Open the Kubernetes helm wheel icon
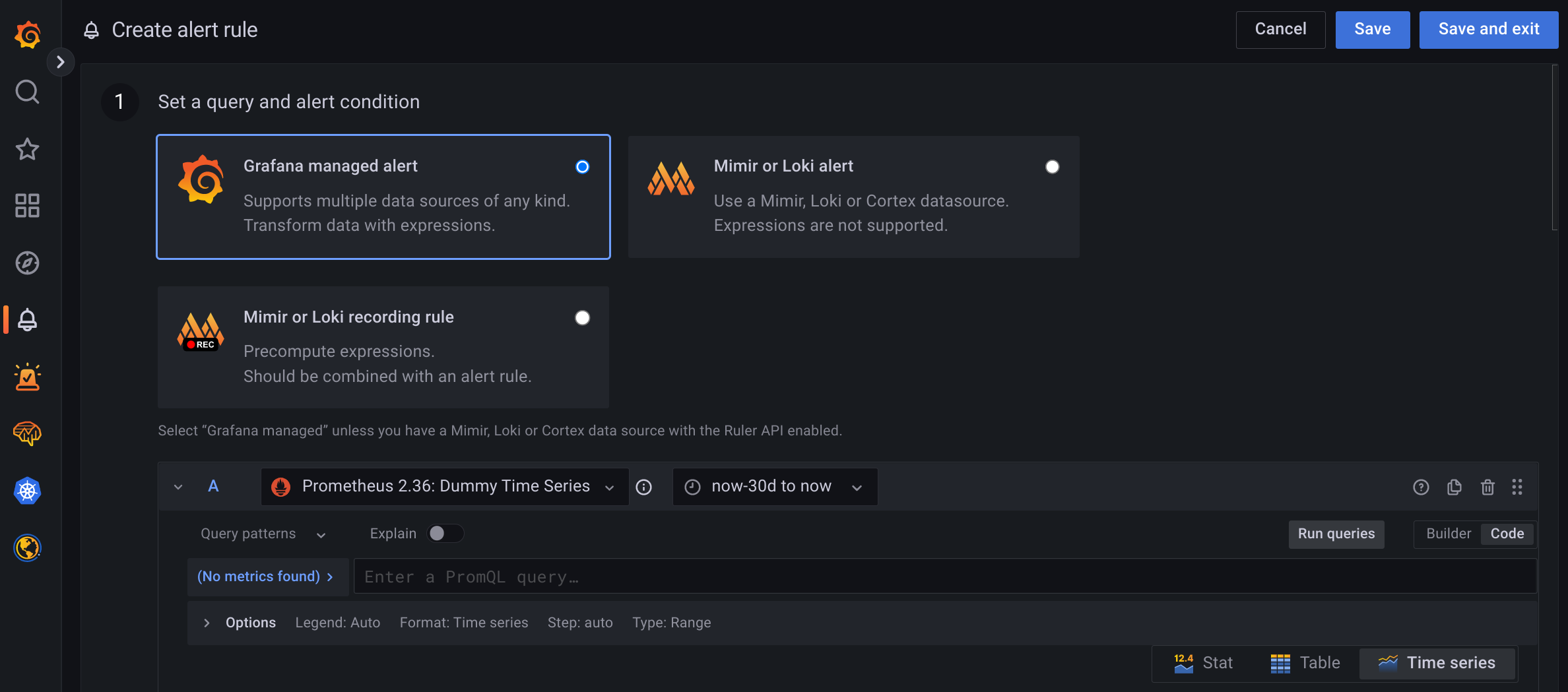 [27, 491]
